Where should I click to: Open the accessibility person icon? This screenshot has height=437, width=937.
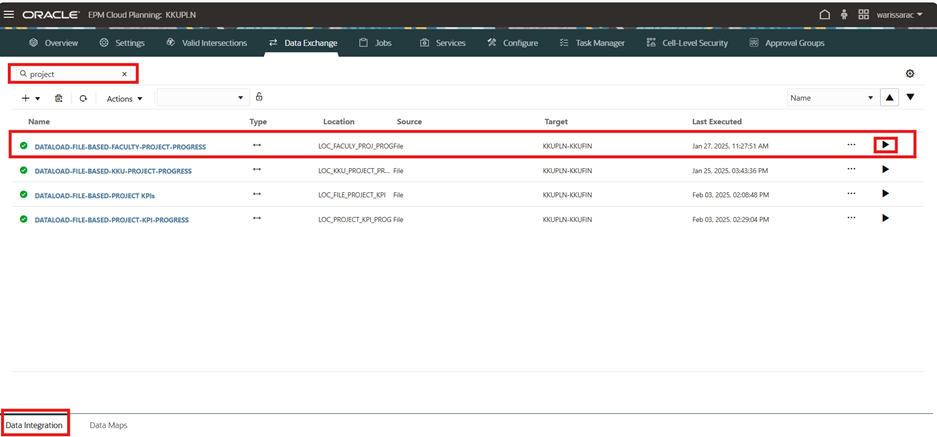pos(844,15)
